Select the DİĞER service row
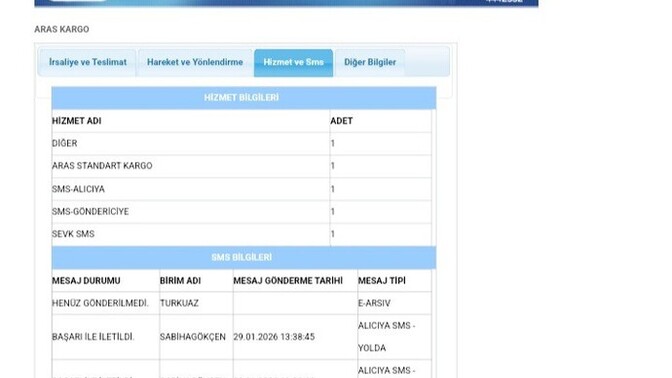 tap(241, 144)
